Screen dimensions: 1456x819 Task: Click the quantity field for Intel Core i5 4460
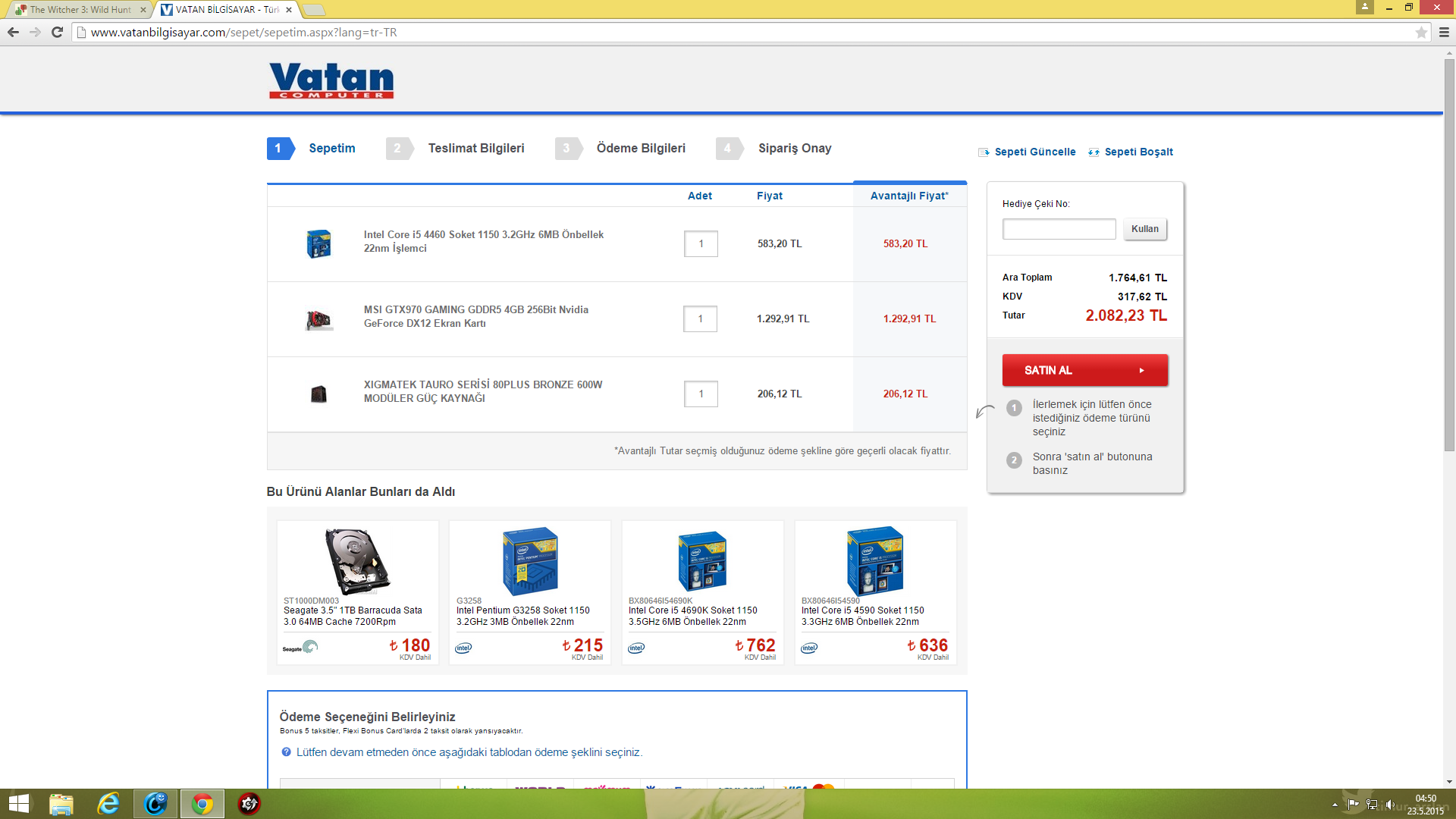[701, 244]
